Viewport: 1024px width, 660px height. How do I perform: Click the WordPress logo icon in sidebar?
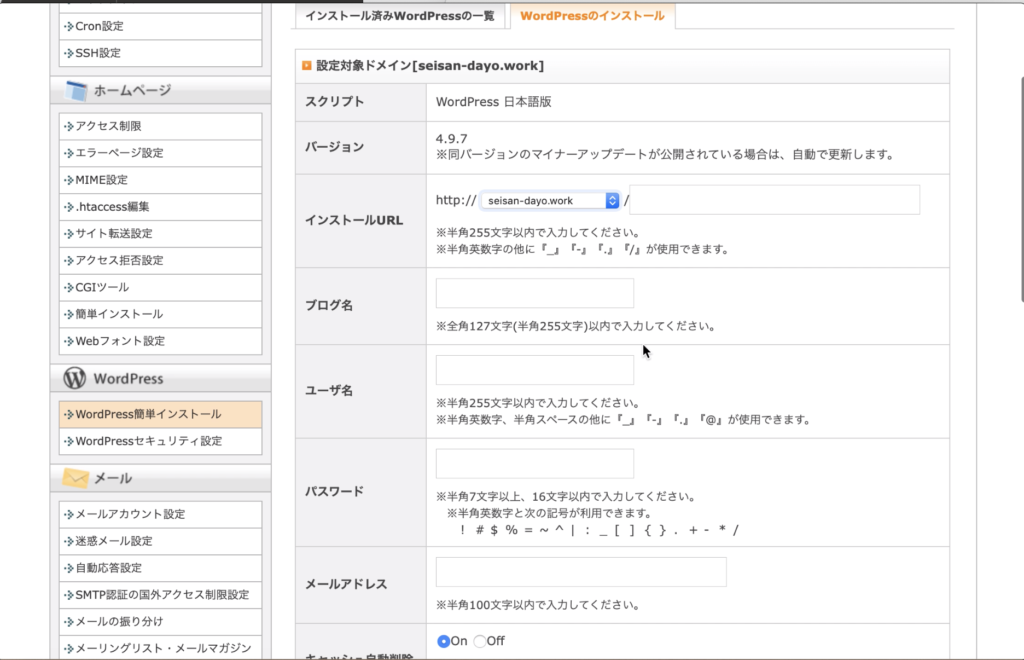tap(75, 379)
